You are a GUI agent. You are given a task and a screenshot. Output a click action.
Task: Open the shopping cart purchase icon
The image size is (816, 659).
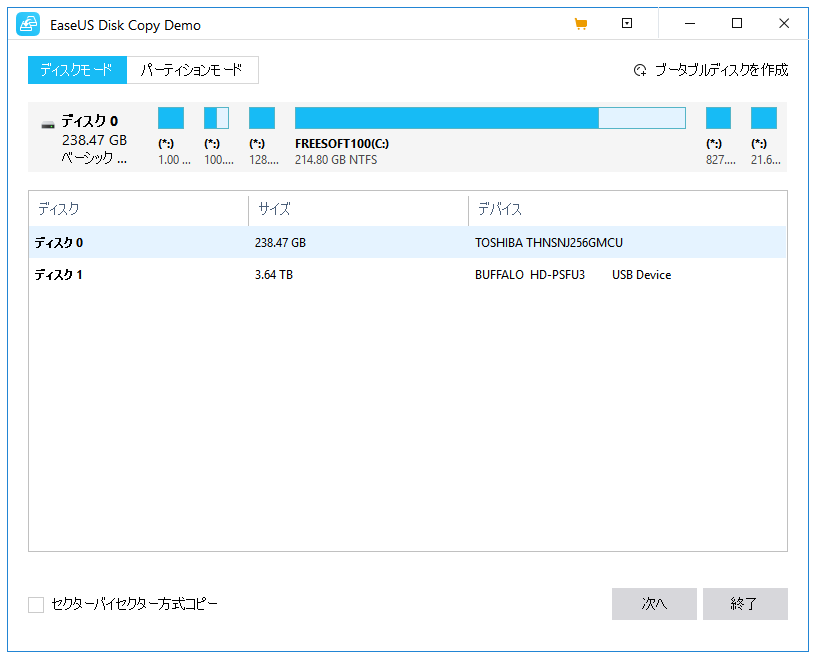[x=581, y=23]
